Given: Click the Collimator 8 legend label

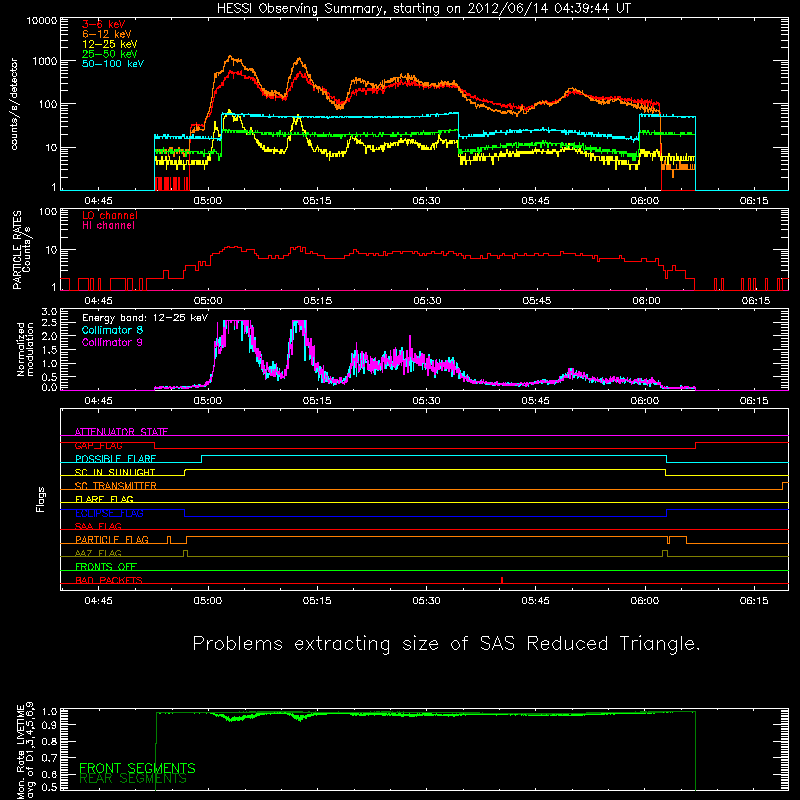Looking at the screenshot, I should coord(112,330).
